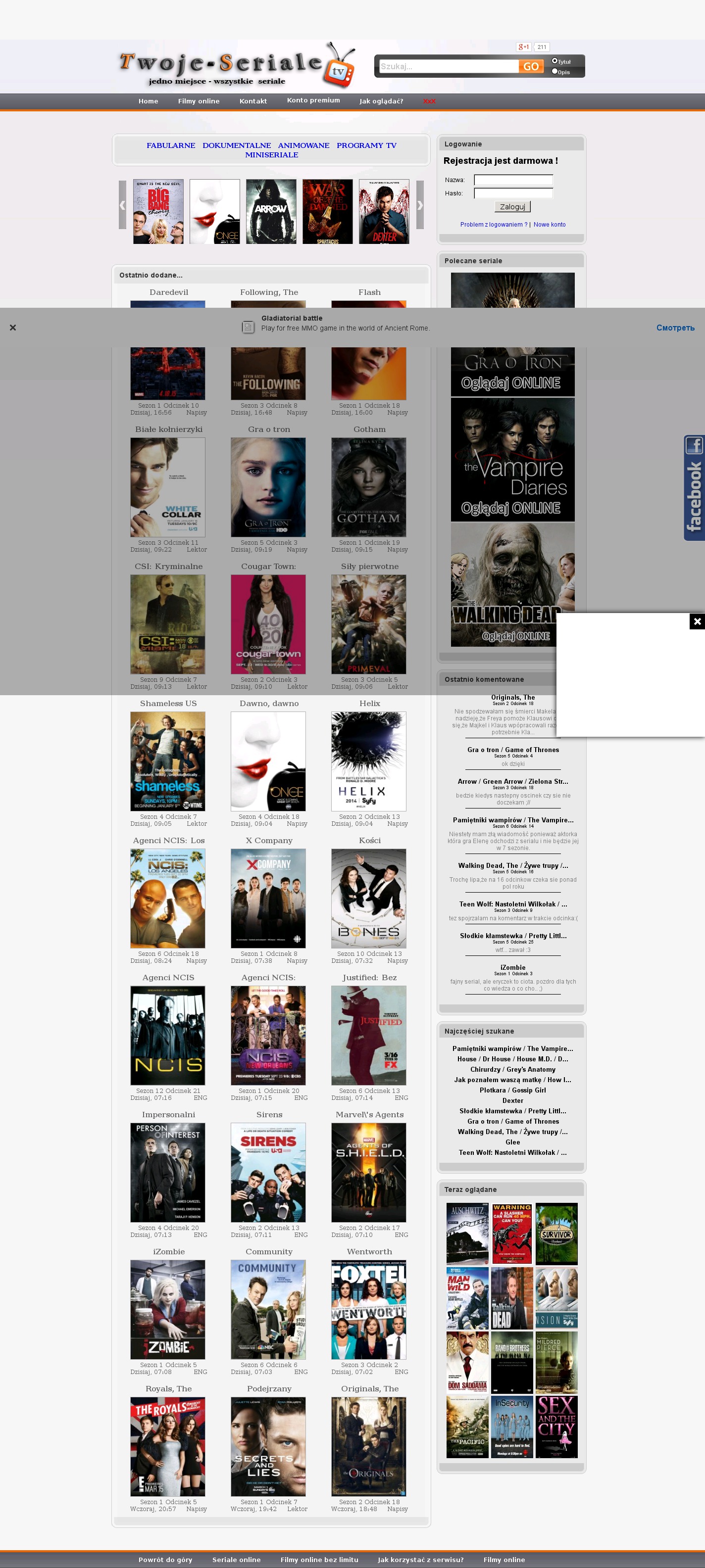Open iZombie episode poster

coord(168,1309)
